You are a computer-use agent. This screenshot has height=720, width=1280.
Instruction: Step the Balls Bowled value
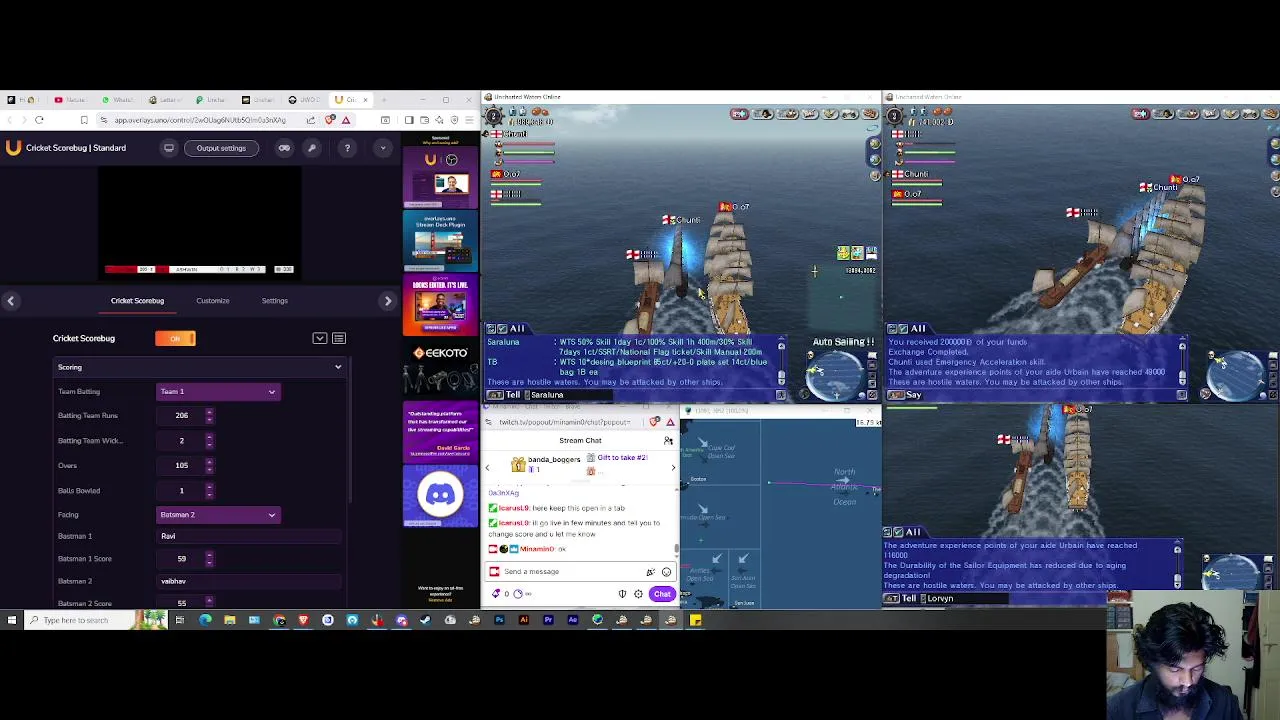209,490
